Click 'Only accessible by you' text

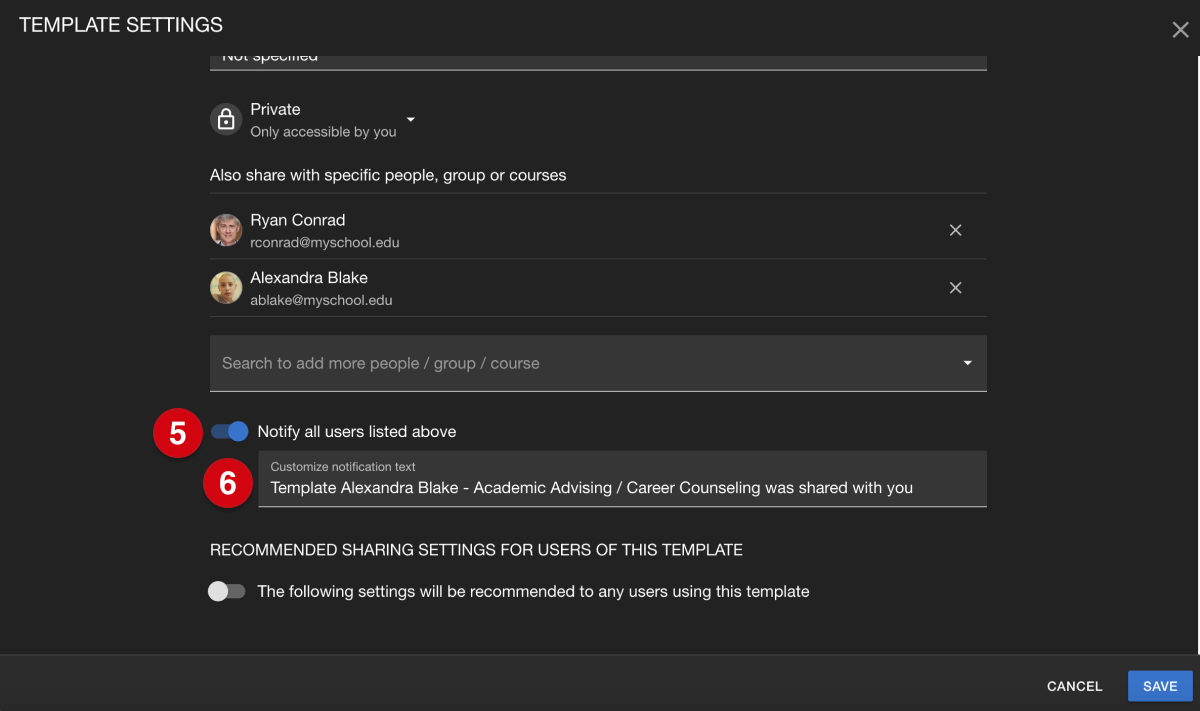(x=323, y=132)
